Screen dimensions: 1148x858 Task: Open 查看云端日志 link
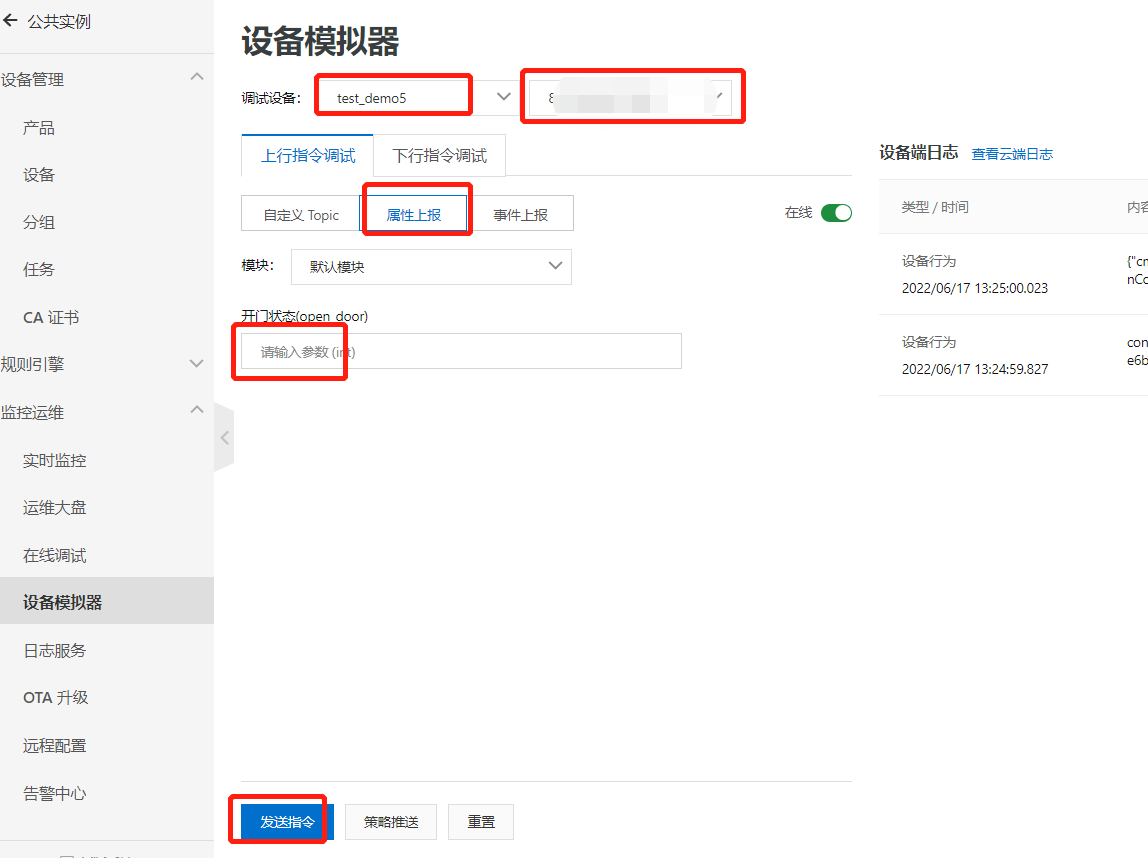point(1012,153)
